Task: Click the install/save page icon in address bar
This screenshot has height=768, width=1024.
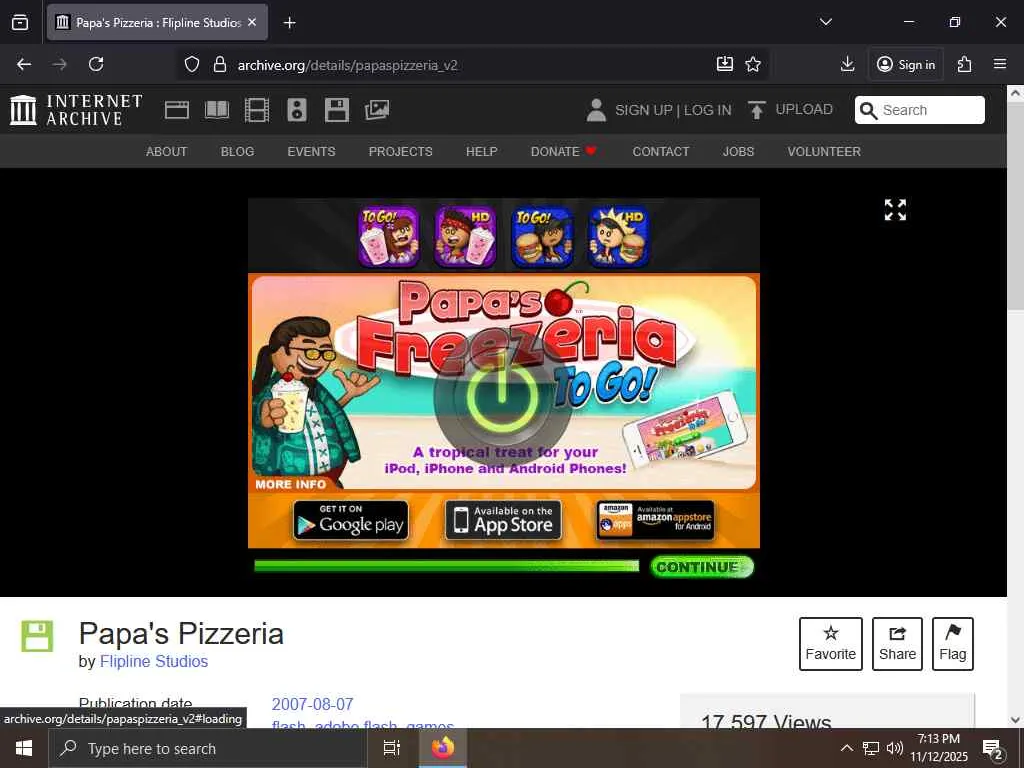Action: click(x=725, y=64)
